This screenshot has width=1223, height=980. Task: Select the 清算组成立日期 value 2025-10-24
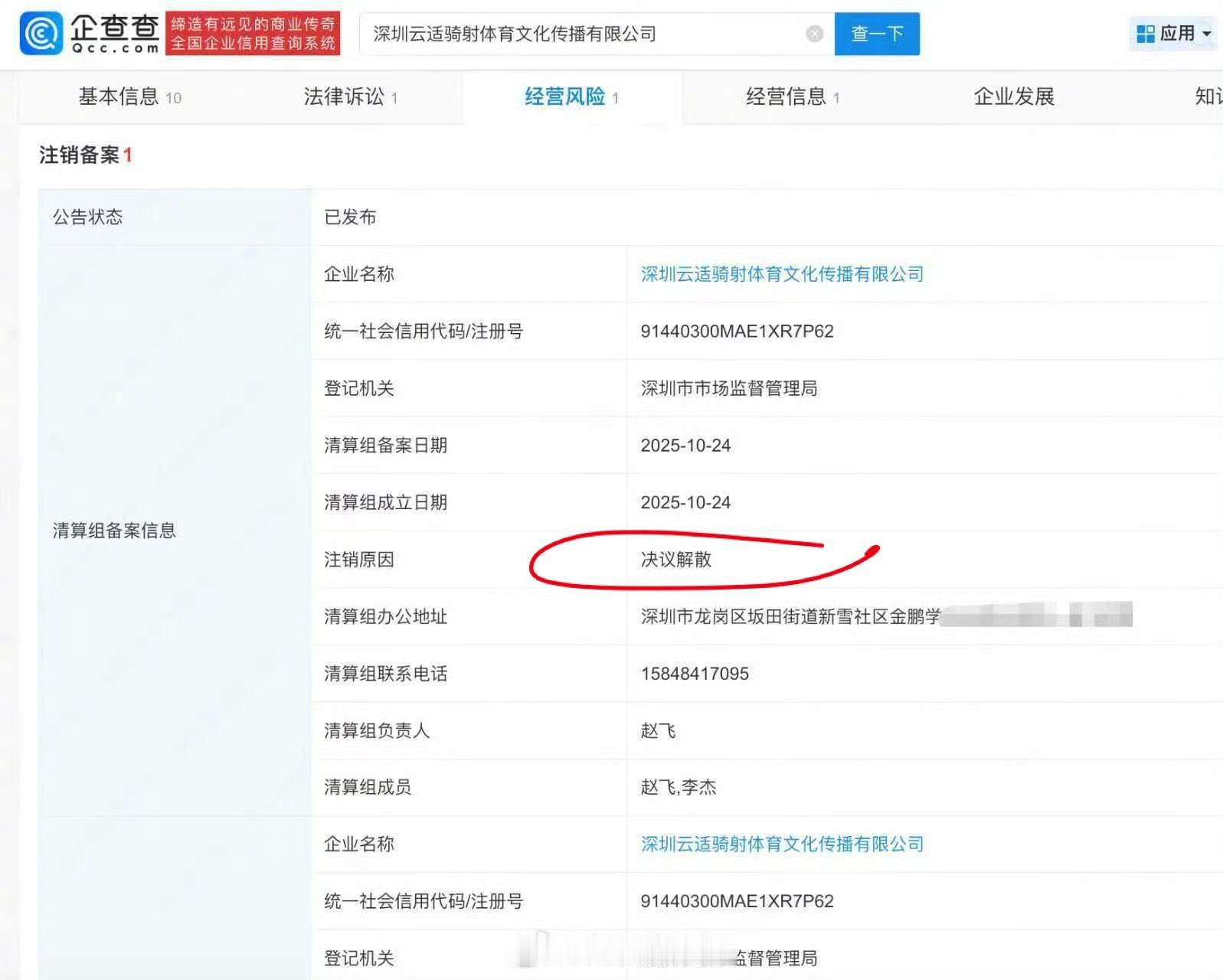pos(685,502)
